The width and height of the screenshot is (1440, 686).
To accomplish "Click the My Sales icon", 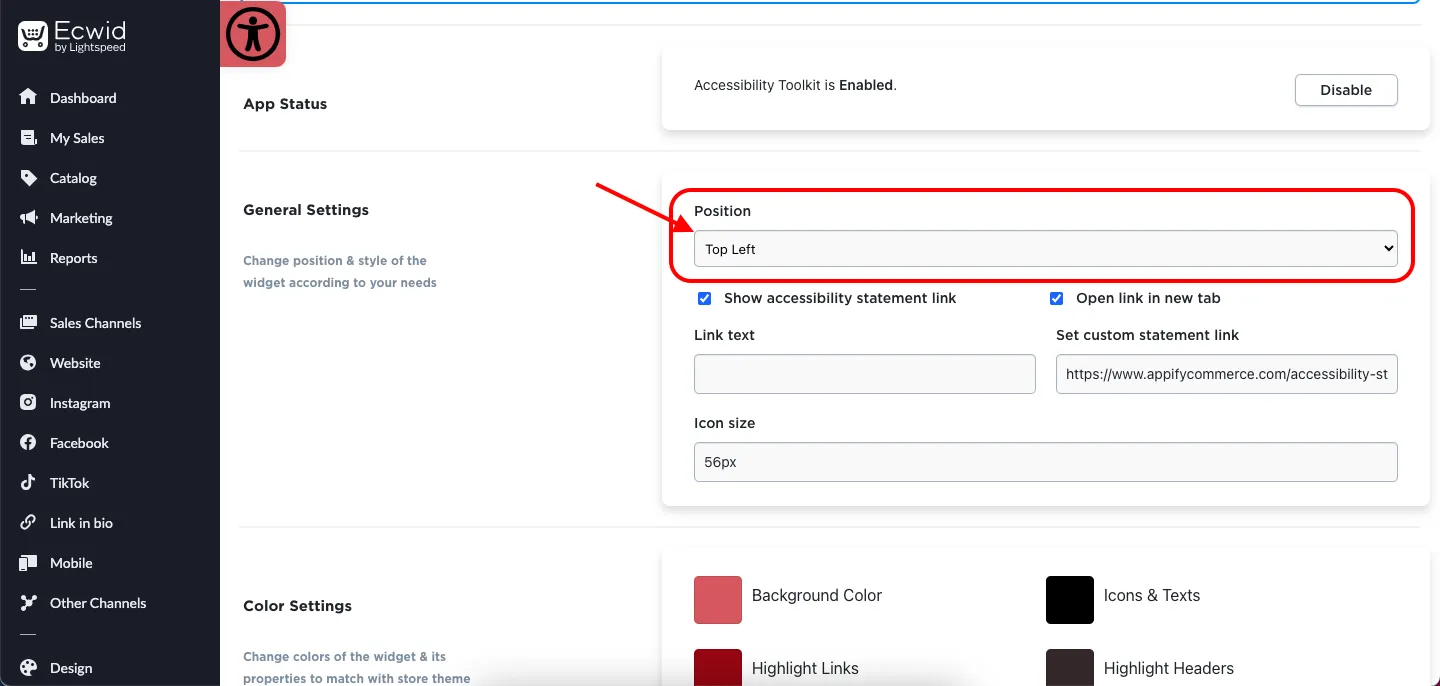I will pos(28,137).
